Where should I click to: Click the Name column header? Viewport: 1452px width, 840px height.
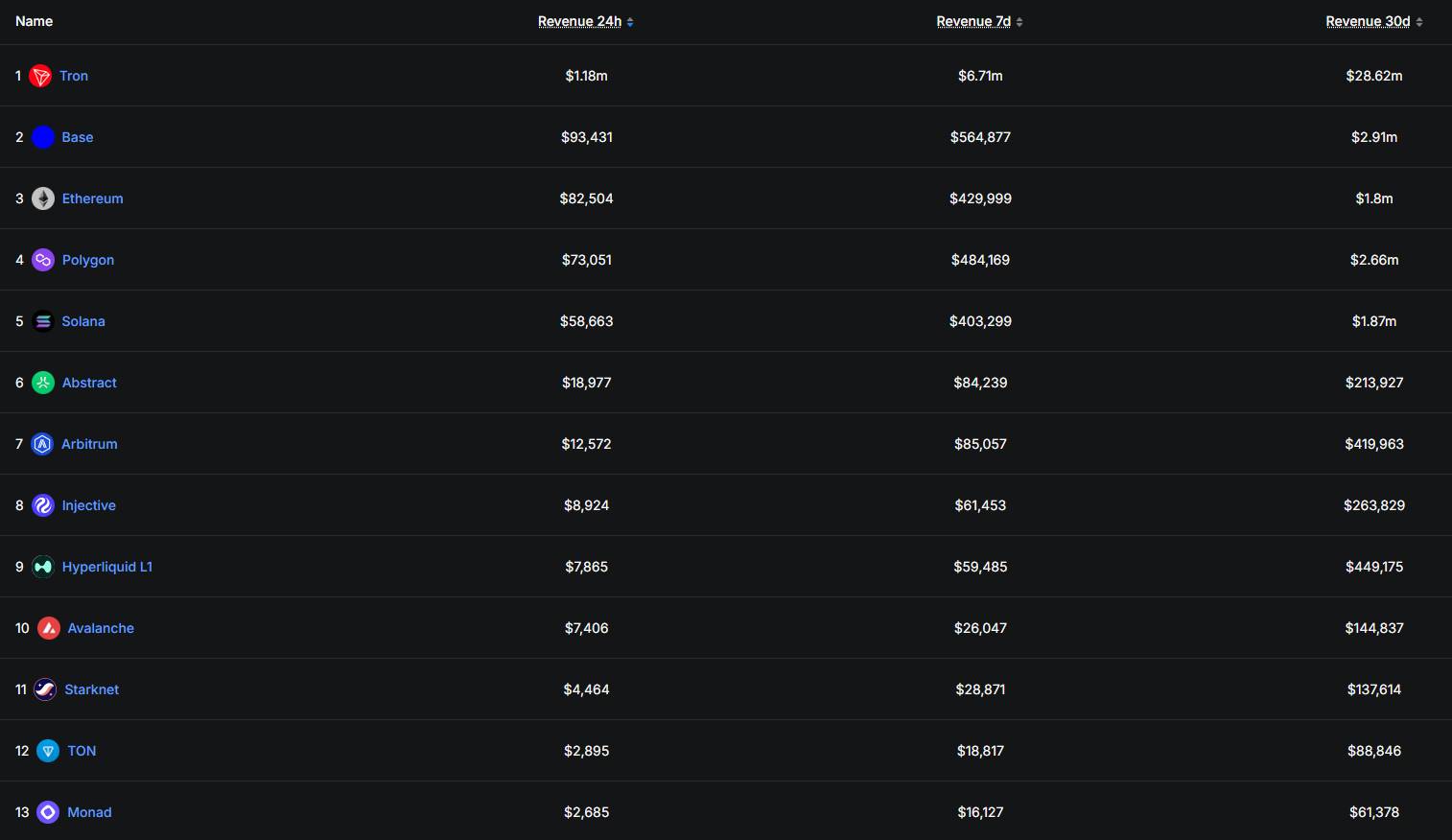[x=35, y=21]
